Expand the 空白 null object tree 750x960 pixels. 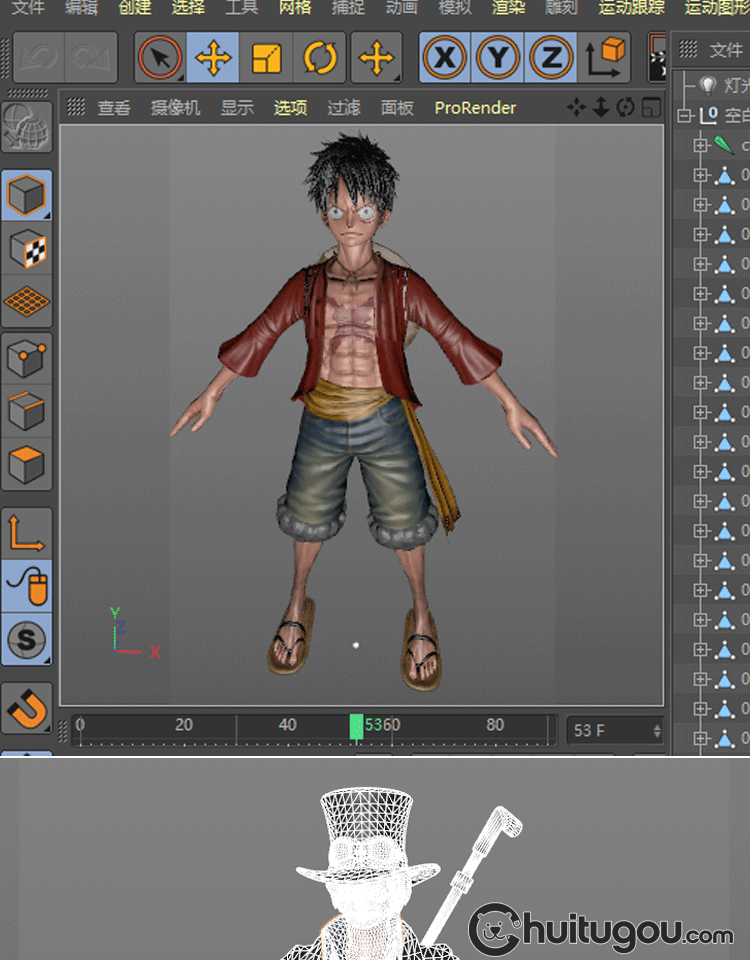tap(684, 116)
